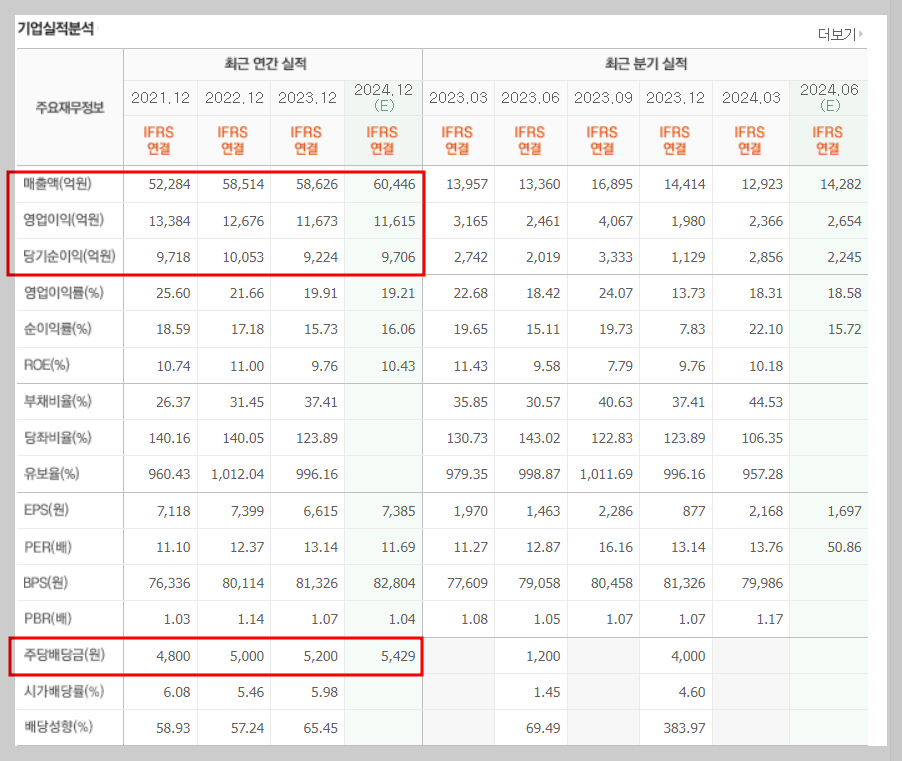The image size is (902, 761).
Task: Click the 13,384 operating profit value
Action: click(169, 221)
